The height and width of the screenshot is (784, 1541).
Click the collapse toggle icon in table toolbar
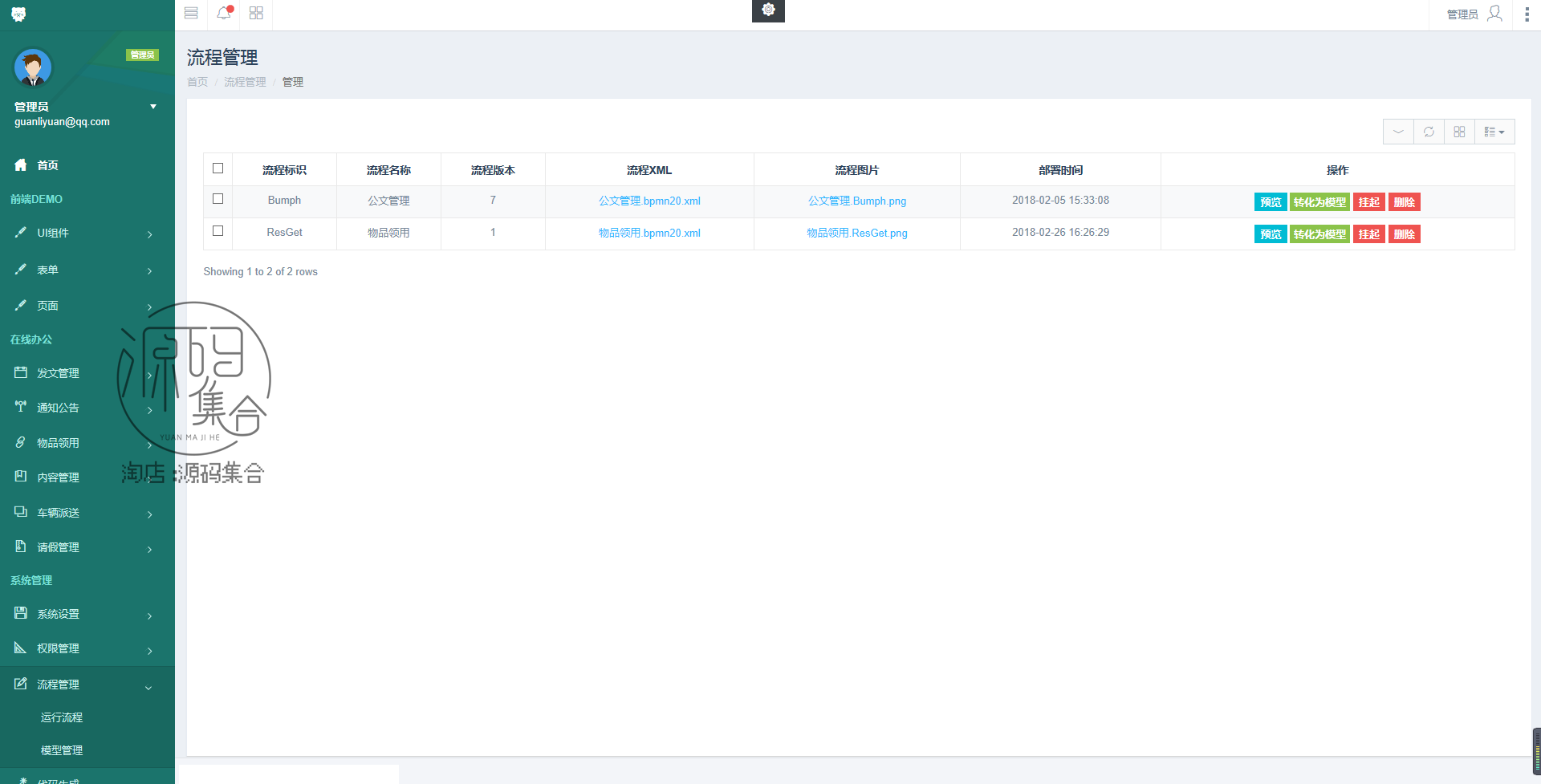click(1398, 132)
